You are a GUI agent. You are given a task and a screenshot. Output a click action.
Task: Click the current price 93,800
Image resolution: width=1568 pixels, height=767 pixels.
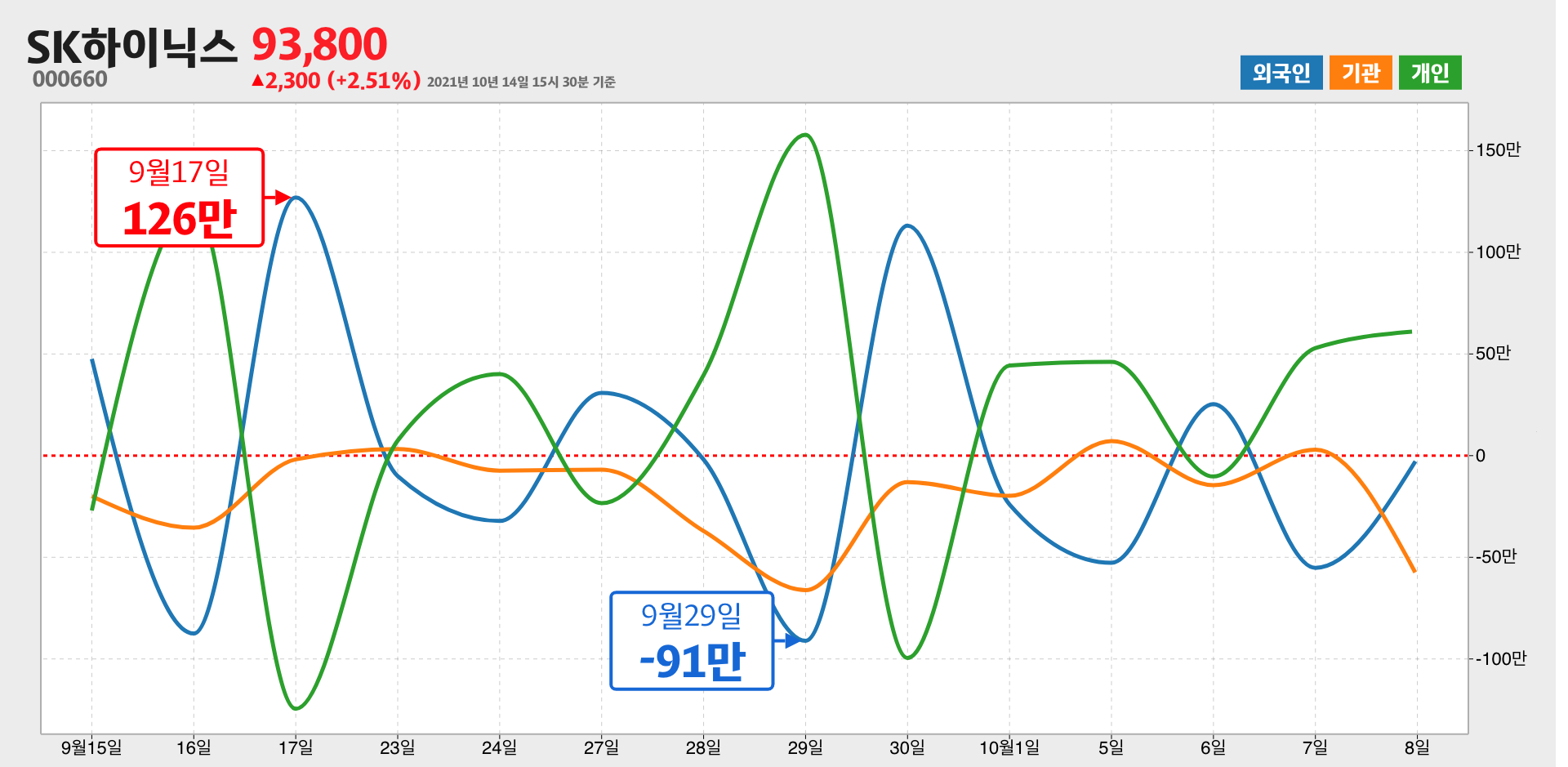point(319,44)
